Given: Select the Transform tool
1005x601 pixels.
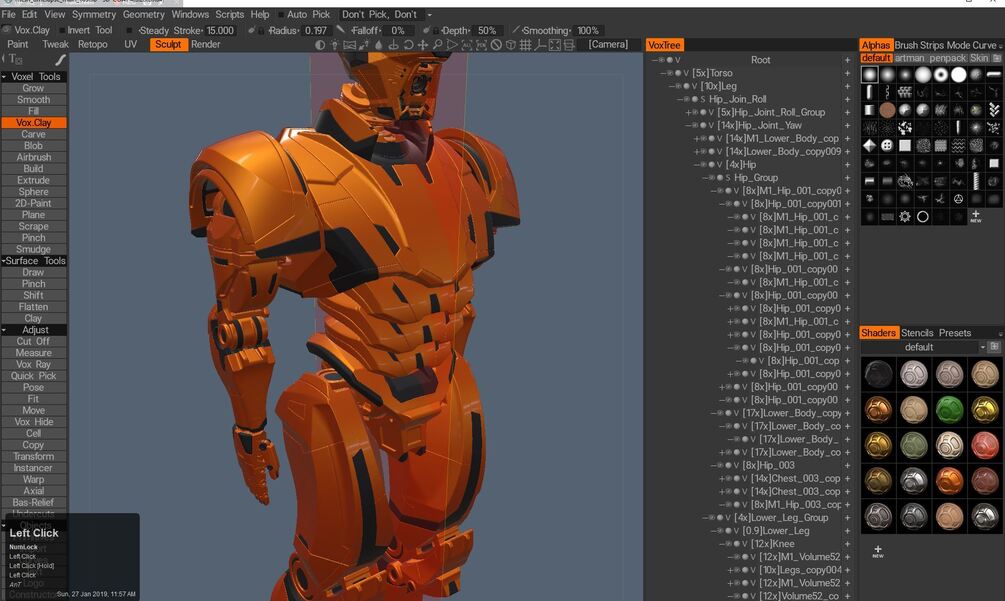Looking at the screenshot, I should (33, 456).
